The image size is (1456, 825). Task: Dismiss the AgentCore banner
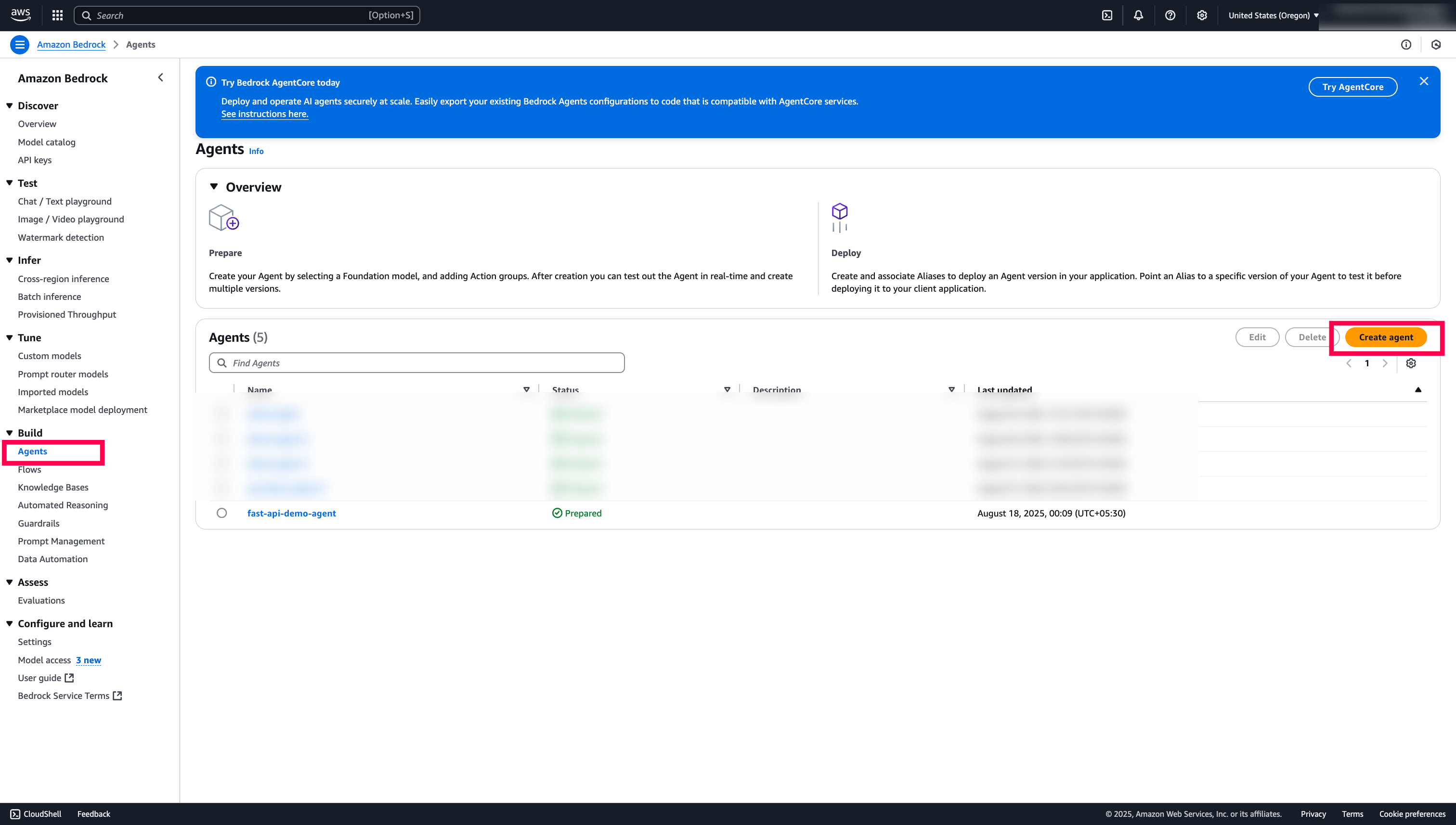pyautogui.click(x=1423, y=81)
